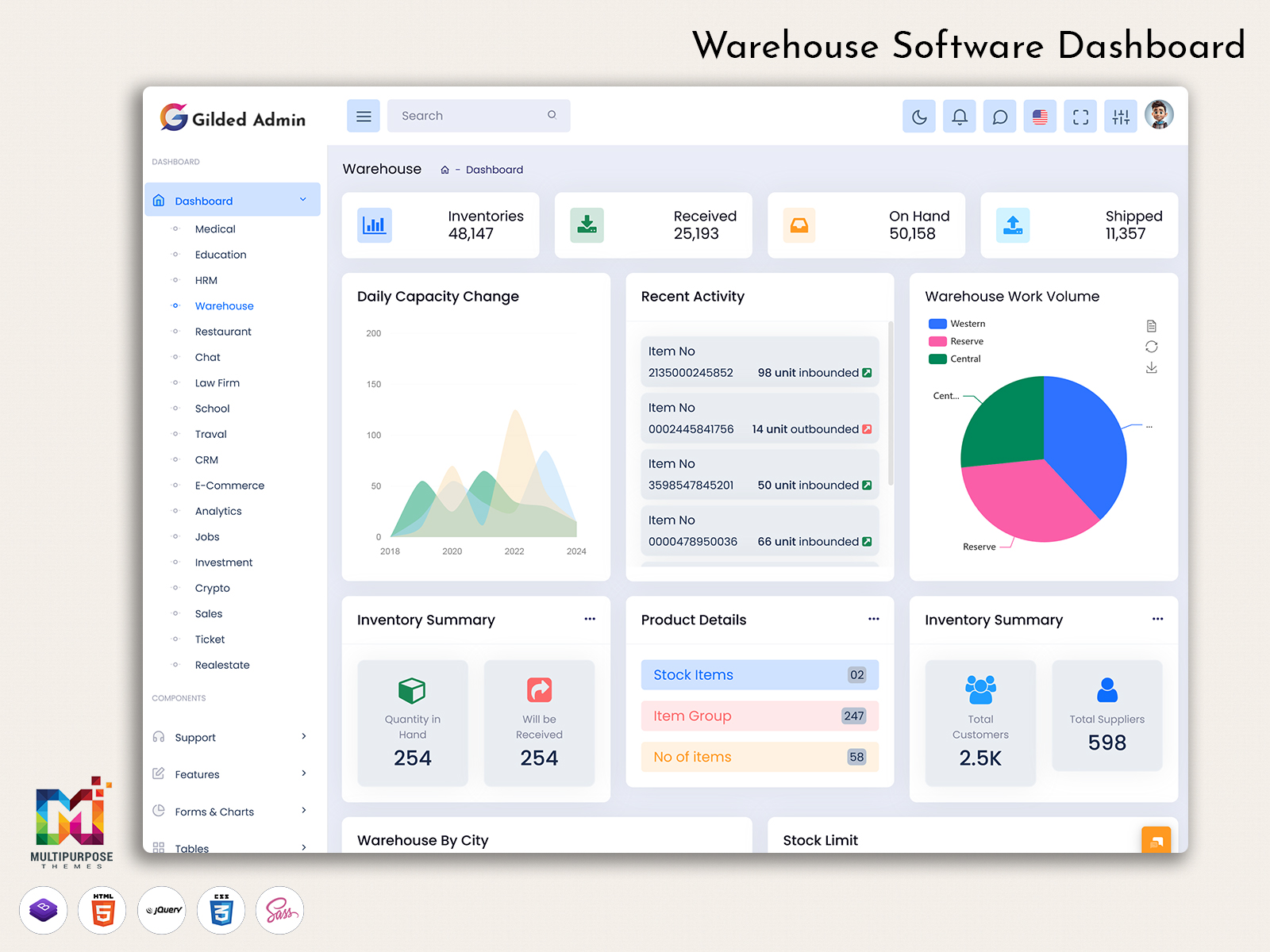Select the Warehouse sidebar menu item
The width and height of the screenshot is (1270, 952).
coord(225,306)
